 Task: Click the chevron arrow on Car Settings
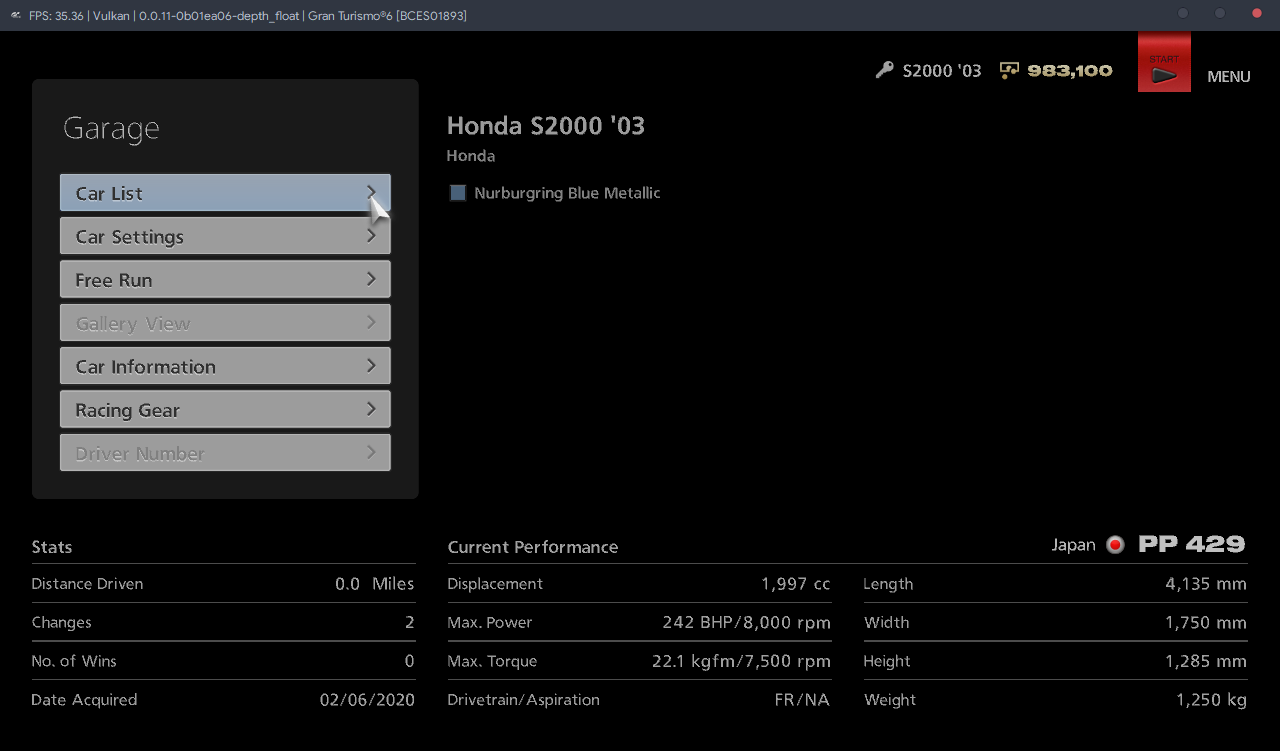point(371,235)
